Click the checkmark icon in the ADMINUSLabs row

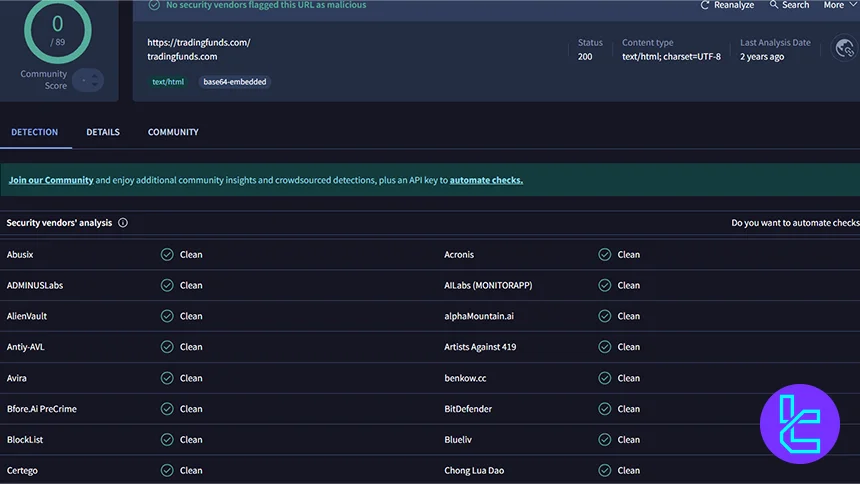[167, 285]
